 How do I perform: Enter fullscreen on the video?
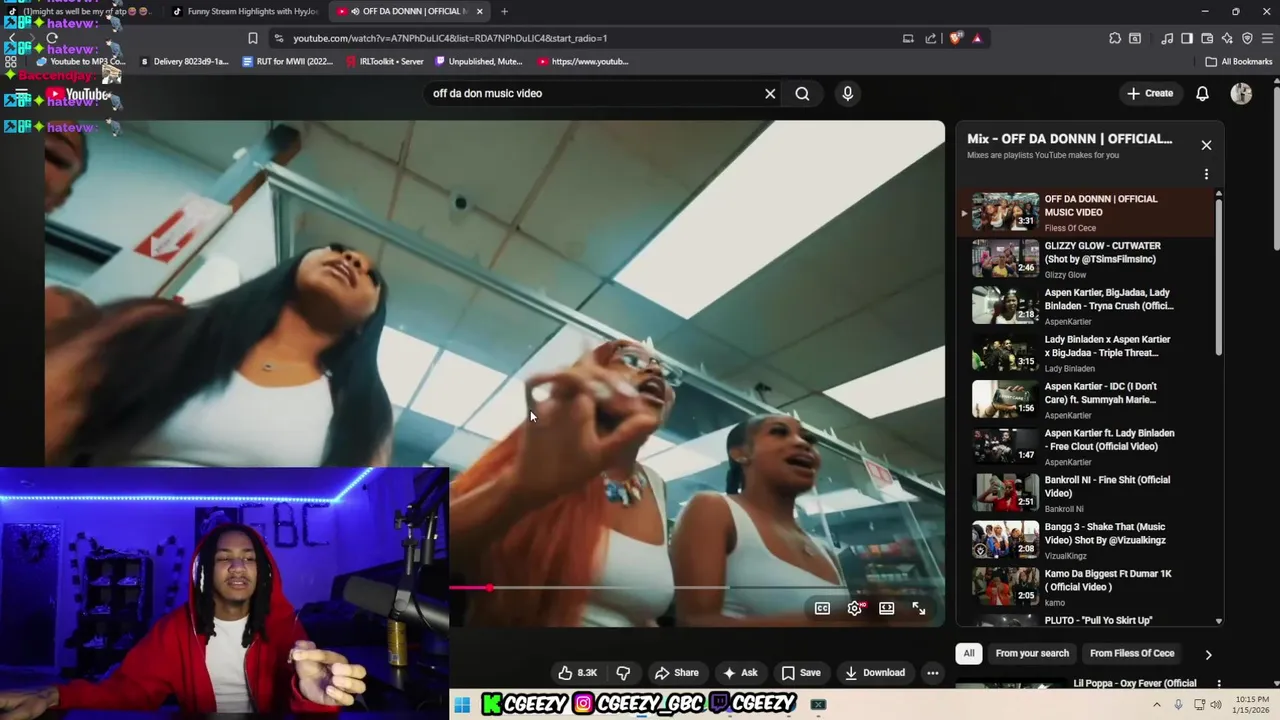(x=918, y=608)
